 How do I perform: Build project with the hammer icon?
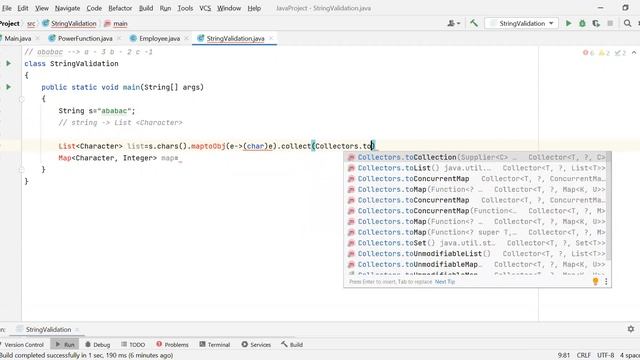474,23
